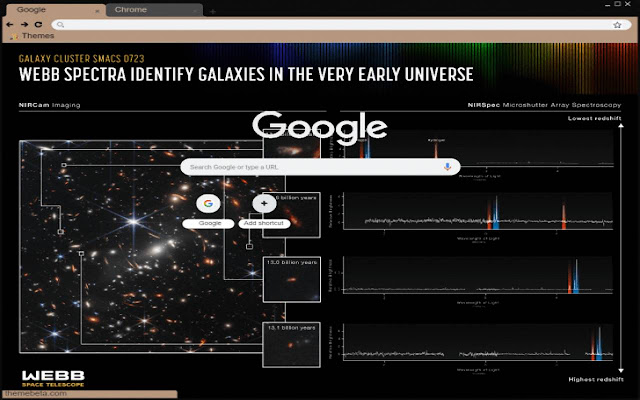Screen dimensions: 640x400
Task: Click the Add shortcut label
Action: pyautogui.click(x=264, y=223)
